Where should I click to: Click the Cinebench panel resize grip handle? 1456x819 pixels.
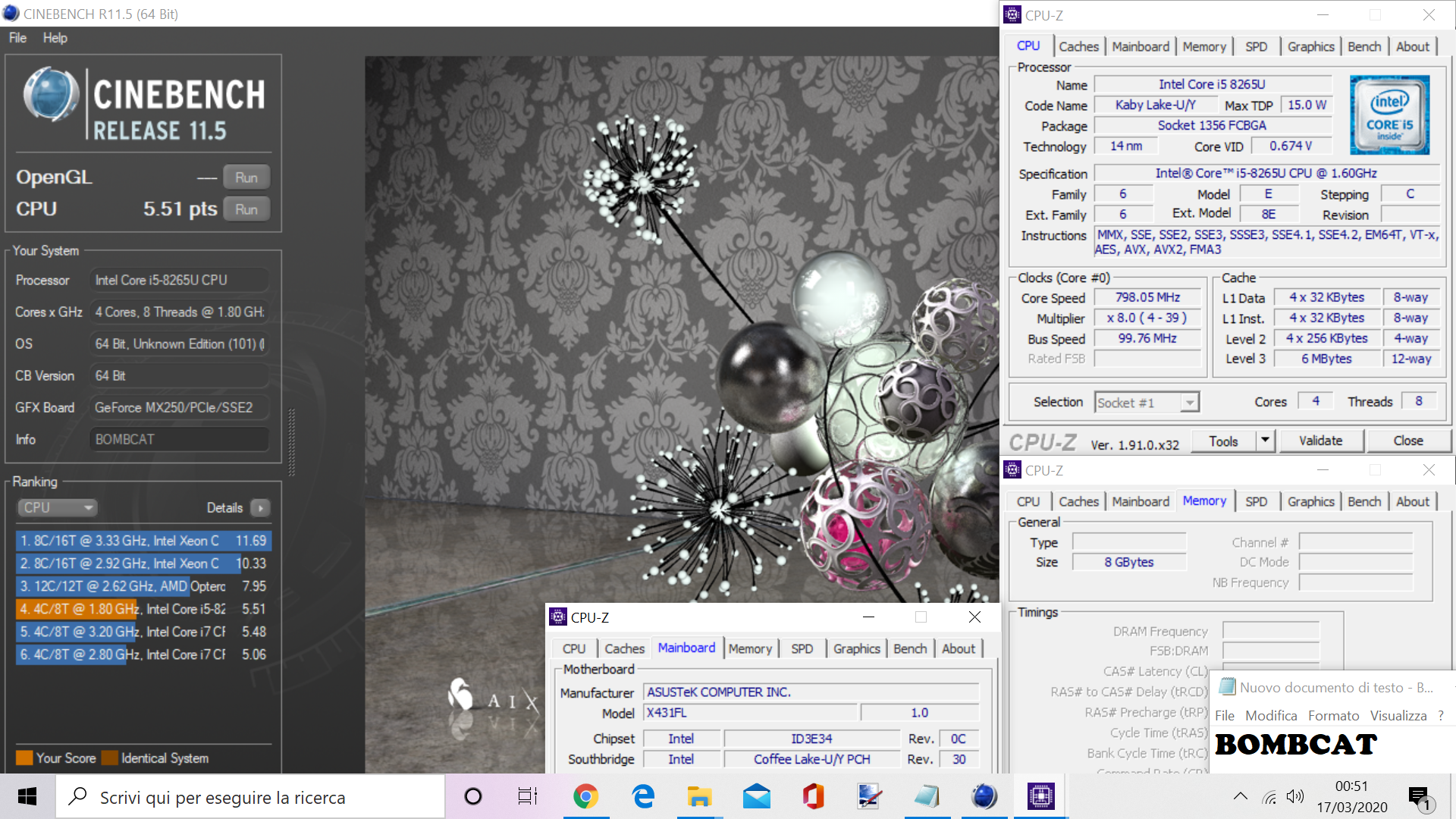291,442
